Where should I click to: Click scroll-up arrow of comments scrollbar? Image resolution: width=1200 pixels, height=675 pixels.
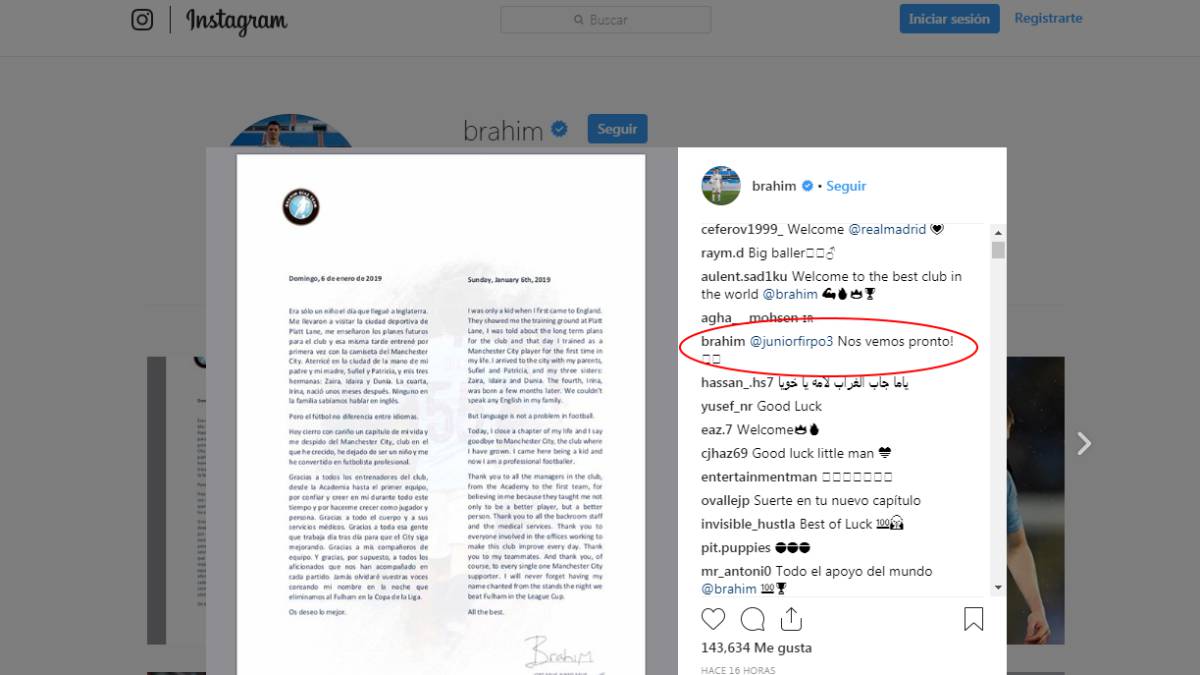(998, 231)
